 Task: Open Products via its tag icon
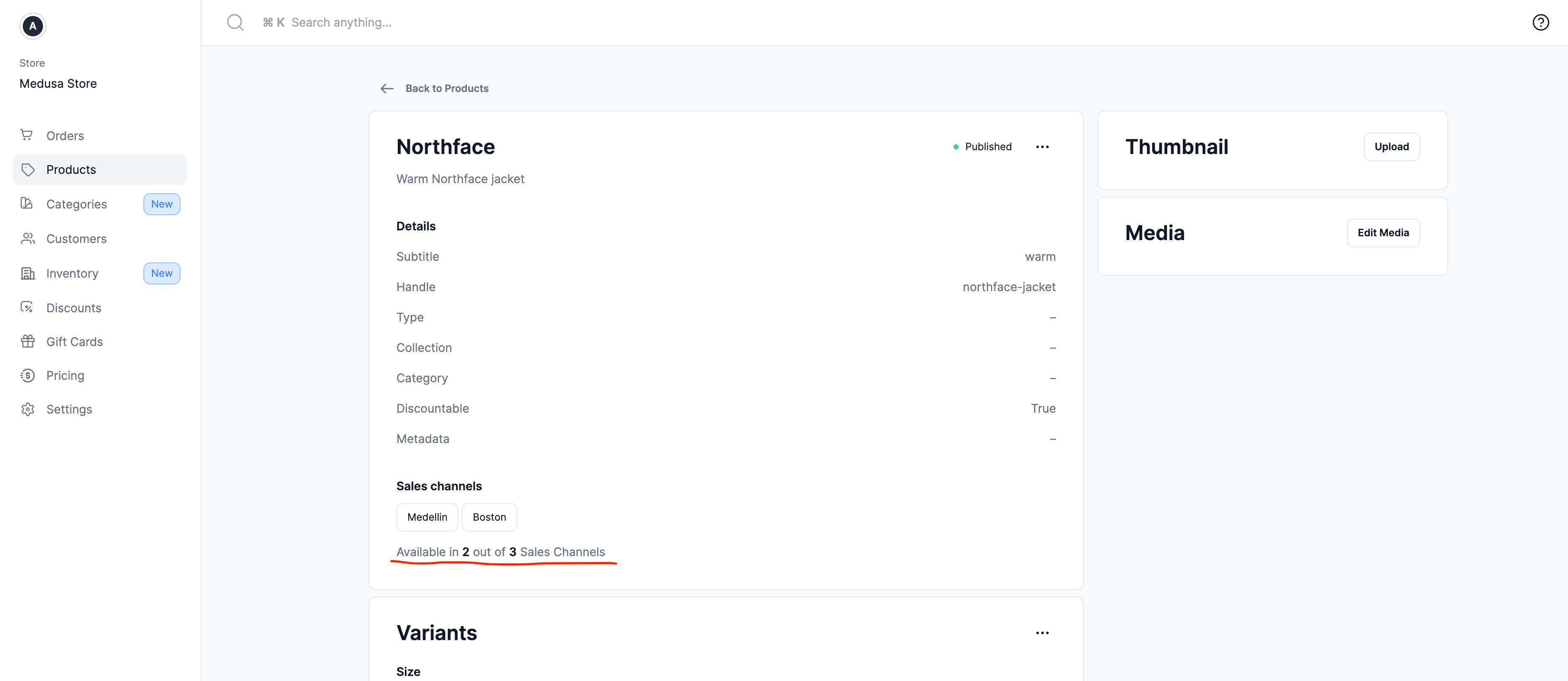tap(28, 169)
